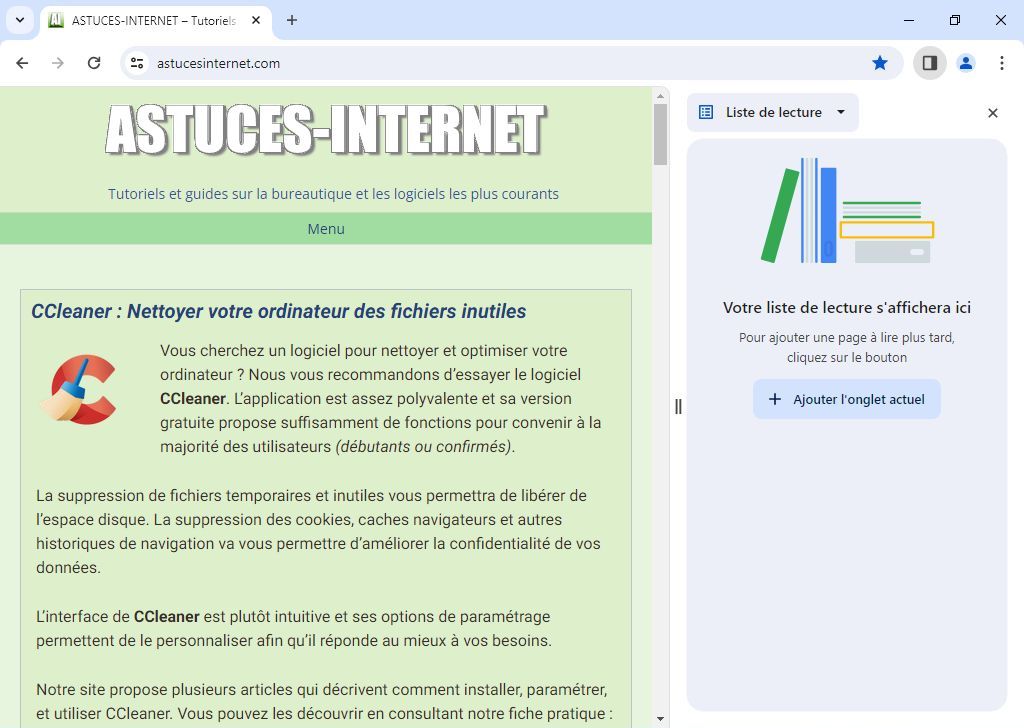Open a new browser tab with the plus

291,20
